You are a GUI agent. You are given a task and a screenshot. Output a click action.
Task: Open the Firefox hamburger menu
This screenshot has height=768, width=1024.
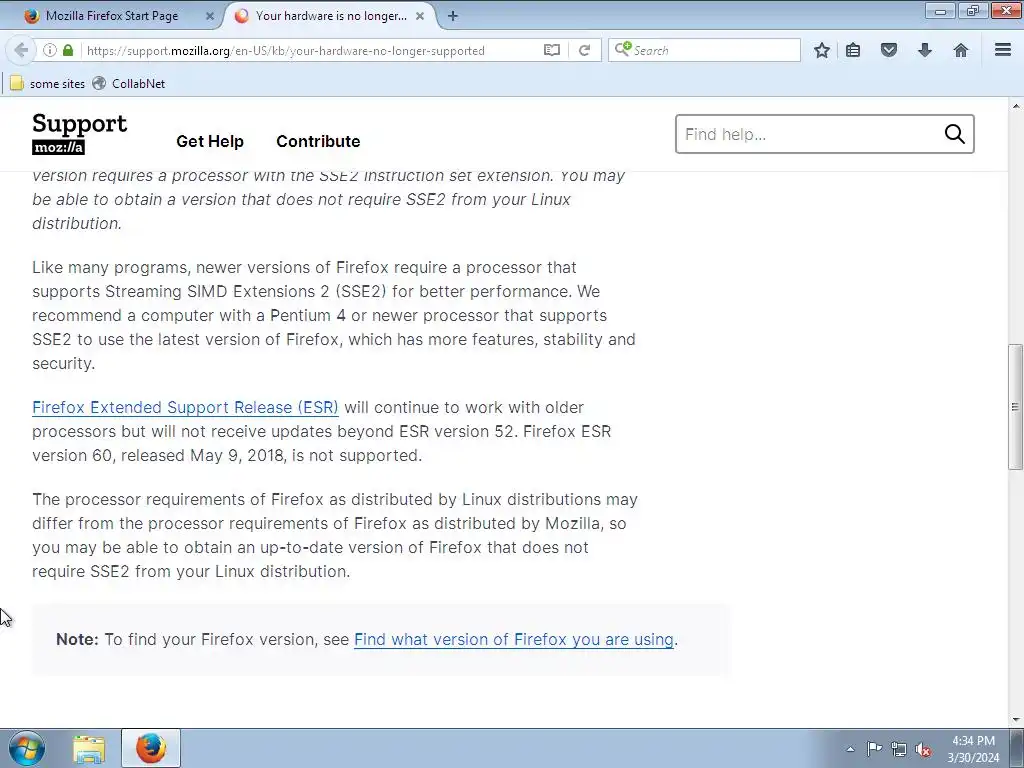pos(1003,50)
